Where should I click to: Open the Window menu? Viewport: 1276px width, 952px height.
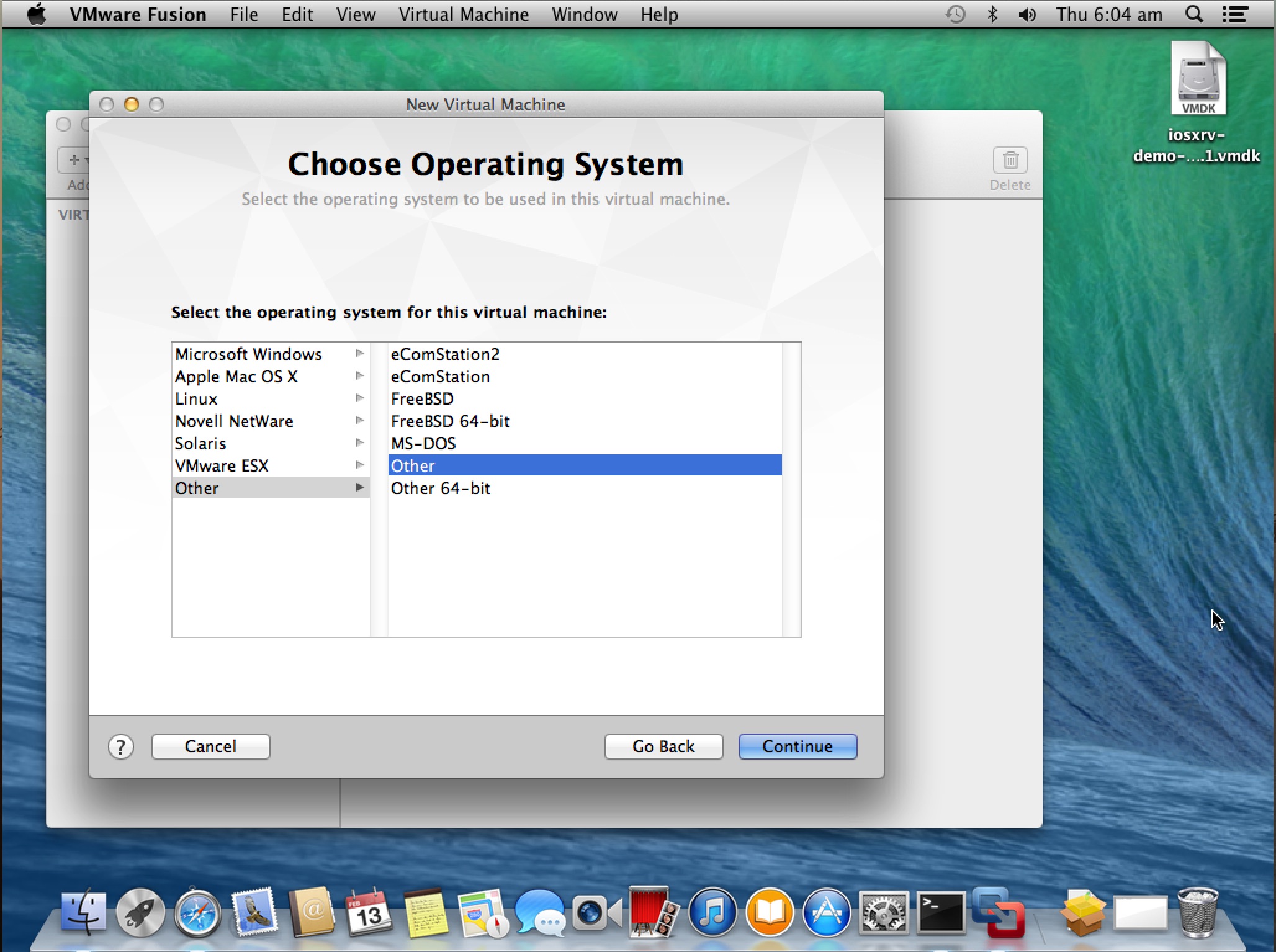pos(585,14)
